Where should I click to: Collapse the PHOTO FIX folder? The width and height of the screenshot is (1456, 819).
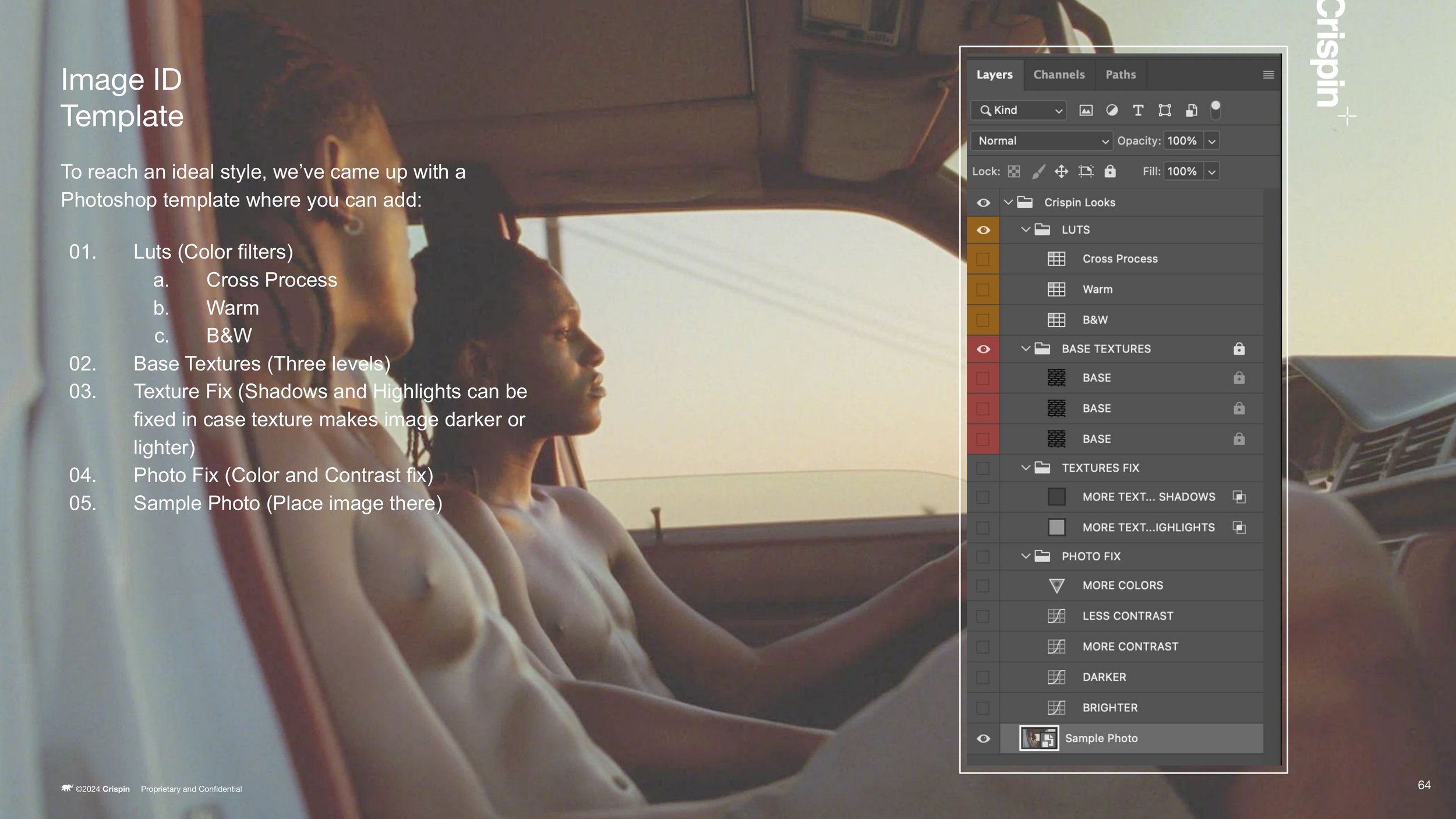point(1026,556)
